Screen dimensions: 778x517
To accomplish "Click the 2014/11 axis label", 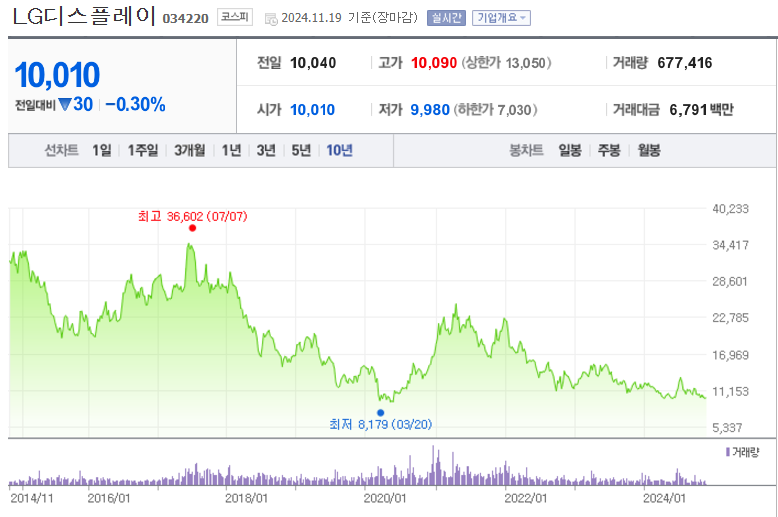I will 32,498.
